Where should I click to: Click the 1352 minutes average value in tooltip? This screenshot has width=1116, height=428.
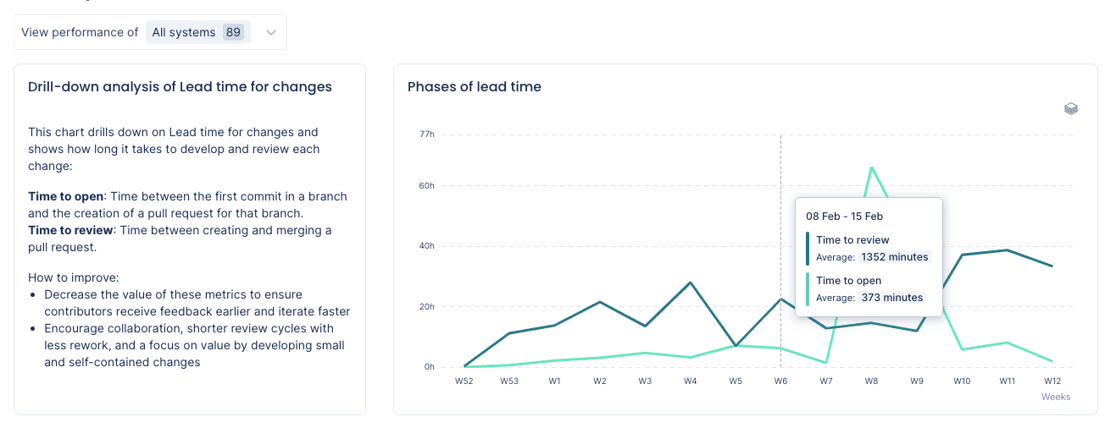(893, 257)
